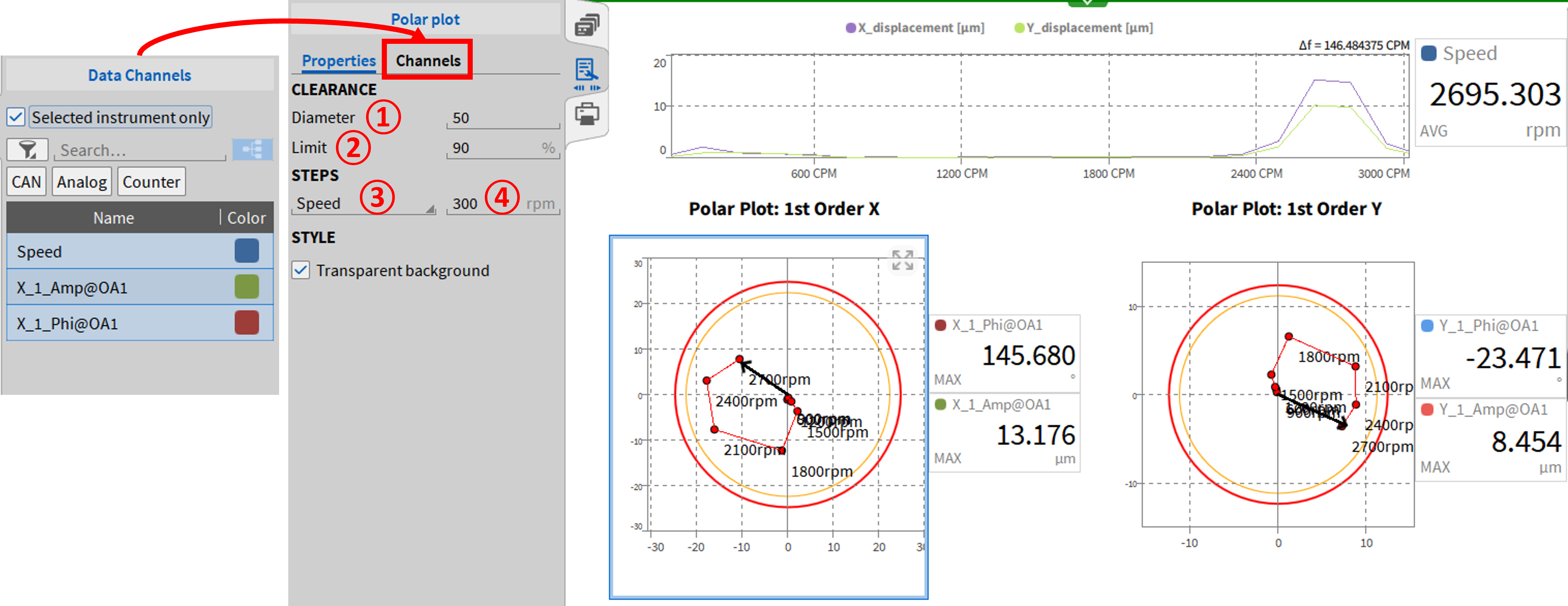Click the Y_displacement legend marker
Viewport: 1568px width, 606px height.
(1019, 28)
